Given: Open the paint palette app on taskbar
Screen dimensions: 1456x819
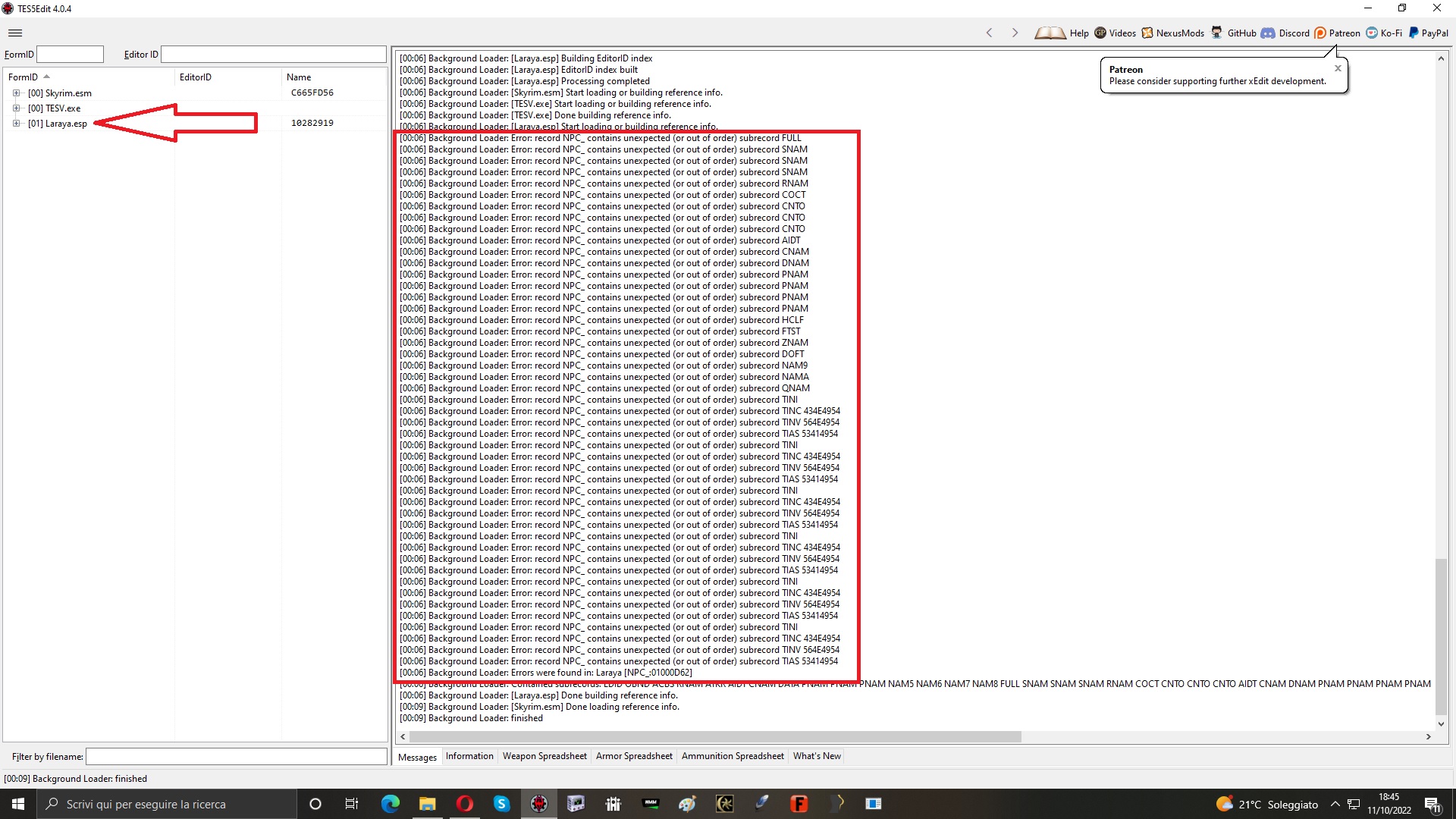Looking at the screenshot, I should [x=687, y=804].
